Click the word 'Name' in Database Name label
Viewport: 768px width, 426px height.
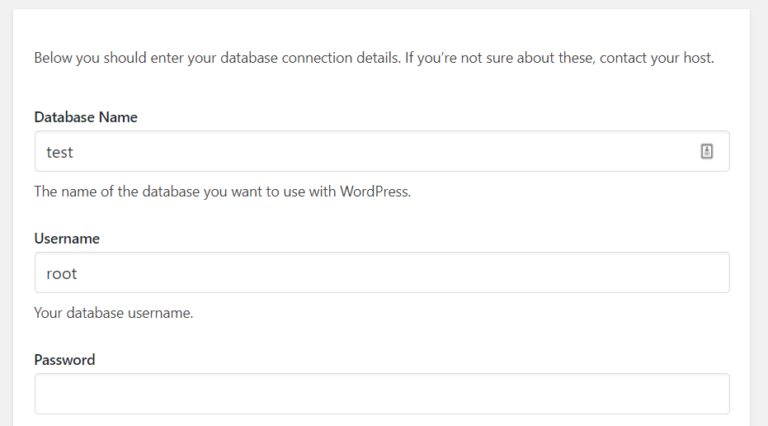(118, 117)
